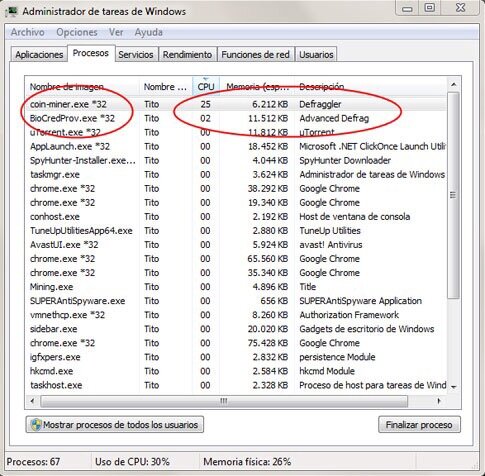The image size is (485, 476).
Task: Sort by Nombre de imagen column header
Action: [x=82, y=87]
